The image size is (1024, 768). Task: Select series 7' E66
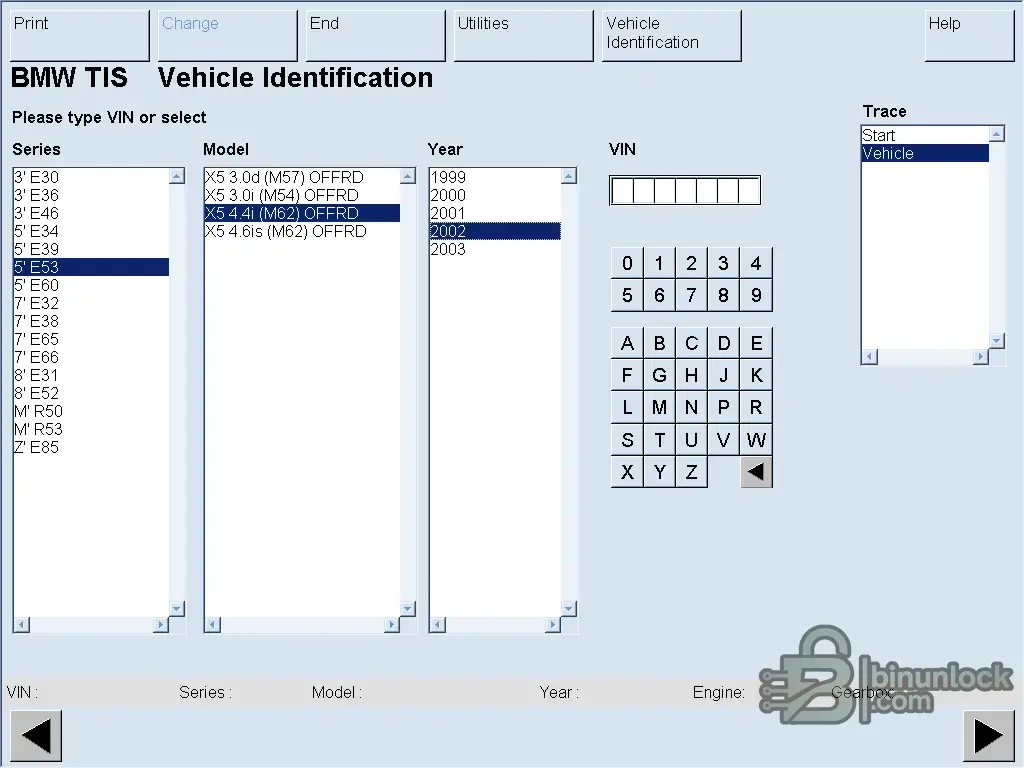91,357
